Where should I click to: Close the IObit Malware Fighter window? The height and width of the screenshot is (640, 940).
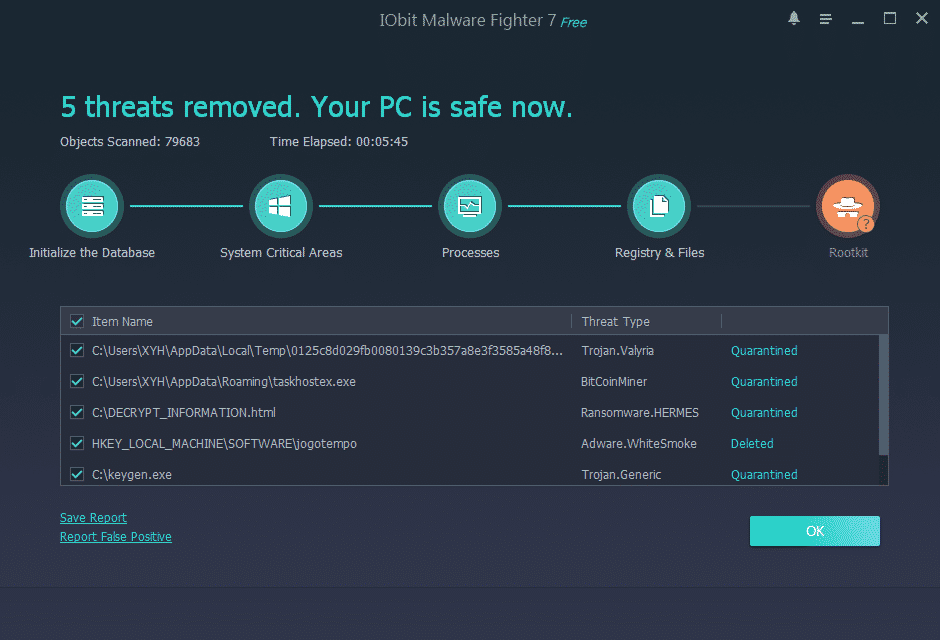[922, 19]
